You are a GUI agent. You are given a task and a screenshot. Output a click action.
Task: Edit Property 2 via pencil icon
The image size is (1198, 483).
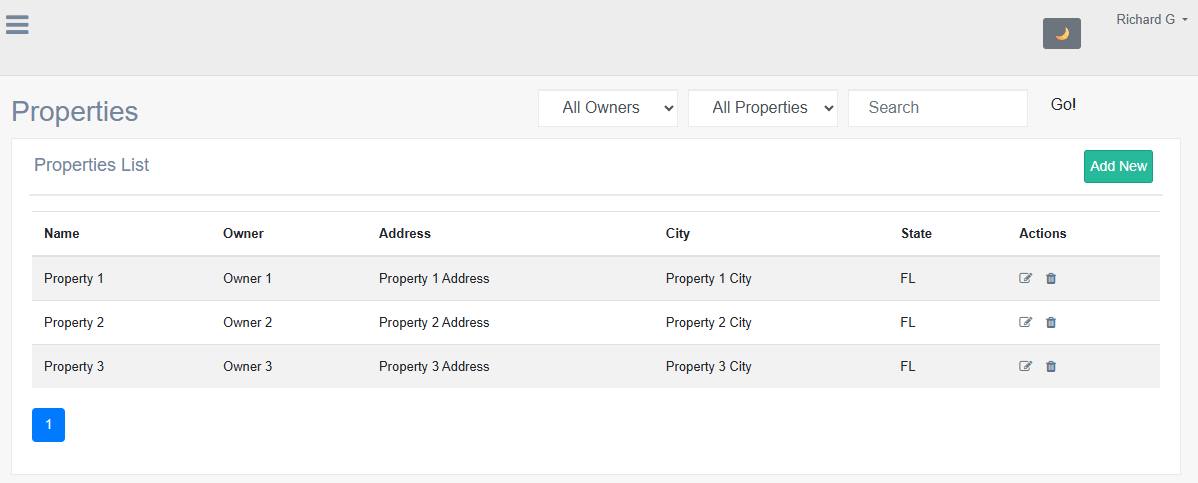pos(1025,323)
